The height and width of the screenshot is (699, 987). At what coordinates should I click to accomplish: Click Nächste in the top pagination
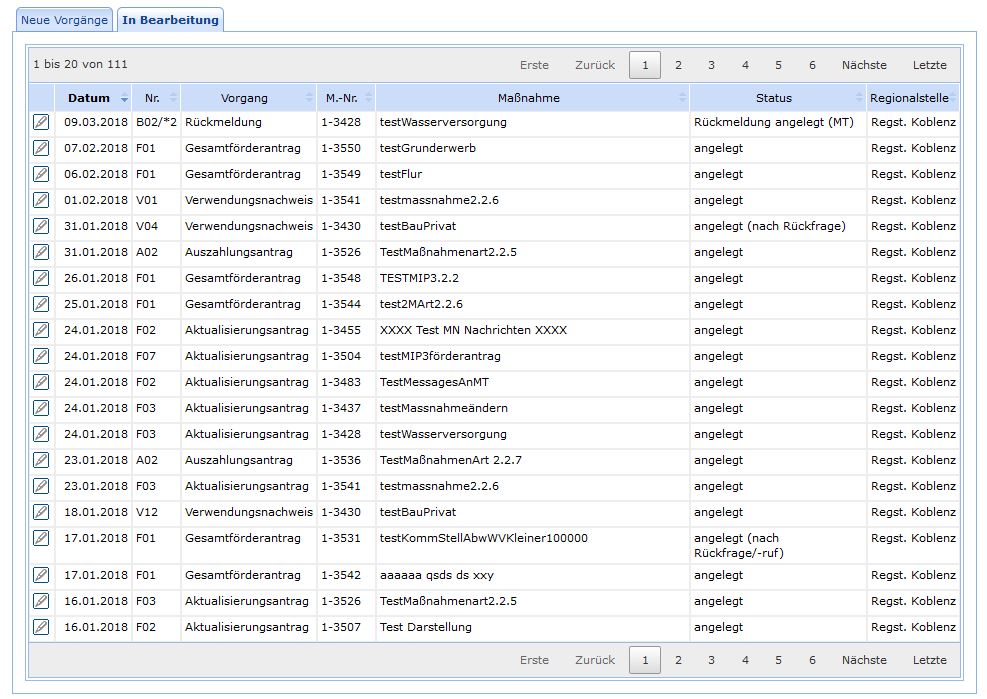[x=864, y=65]
